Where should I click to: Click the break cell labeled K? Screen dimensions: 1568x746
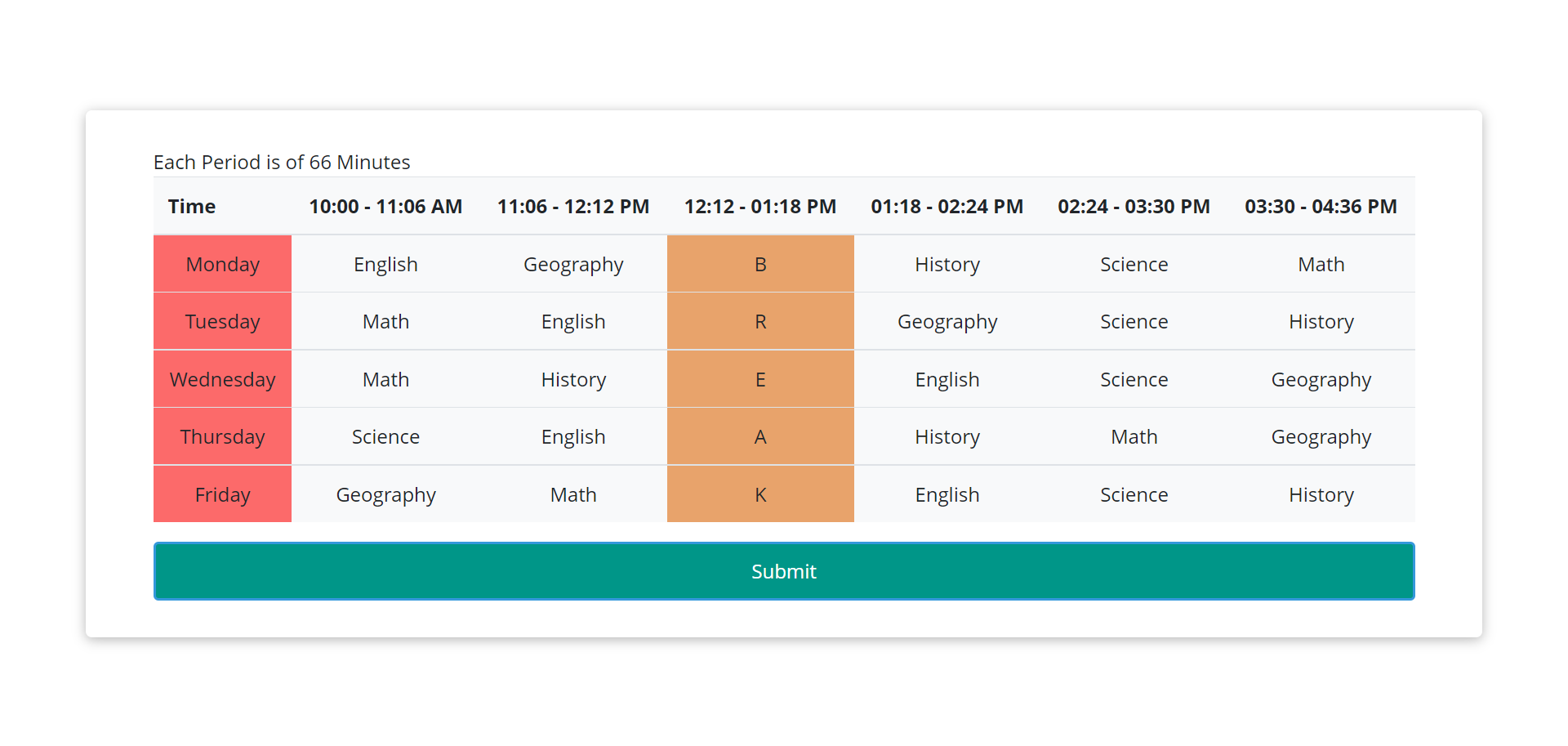point(760,494)
